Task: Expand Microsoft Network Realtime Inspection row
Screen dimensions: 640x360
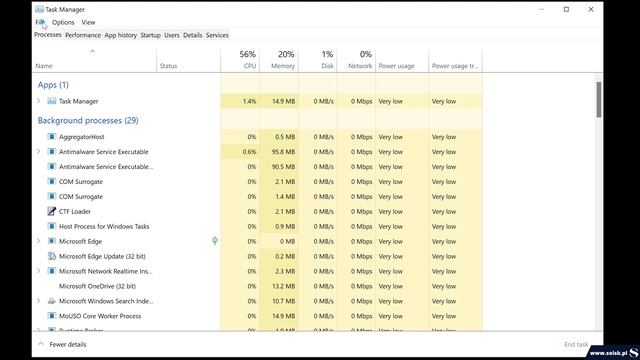Action: [39, 271]
